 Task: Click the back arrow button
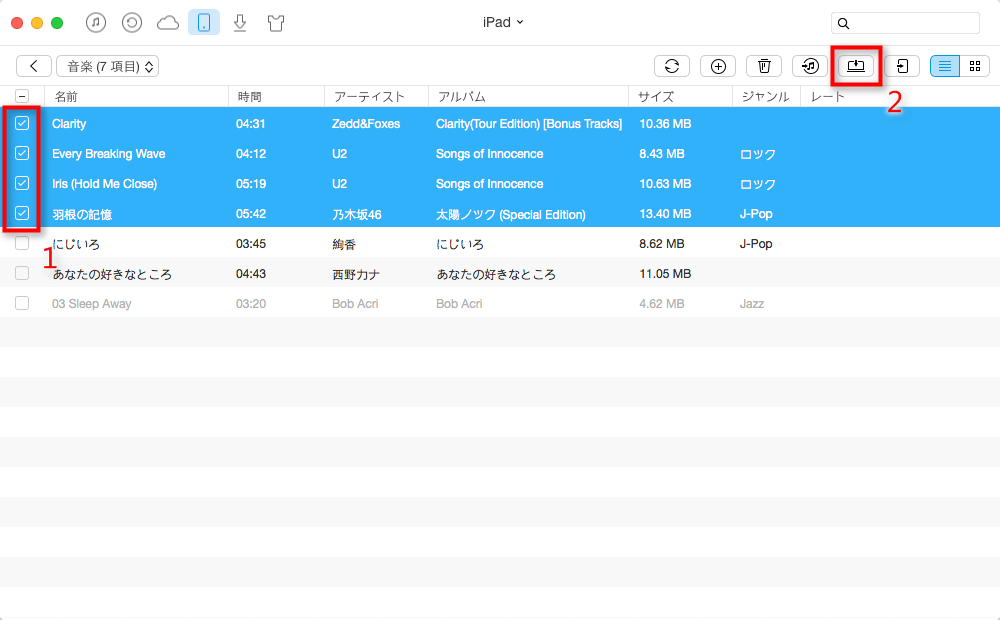click(x=34, y=66)
